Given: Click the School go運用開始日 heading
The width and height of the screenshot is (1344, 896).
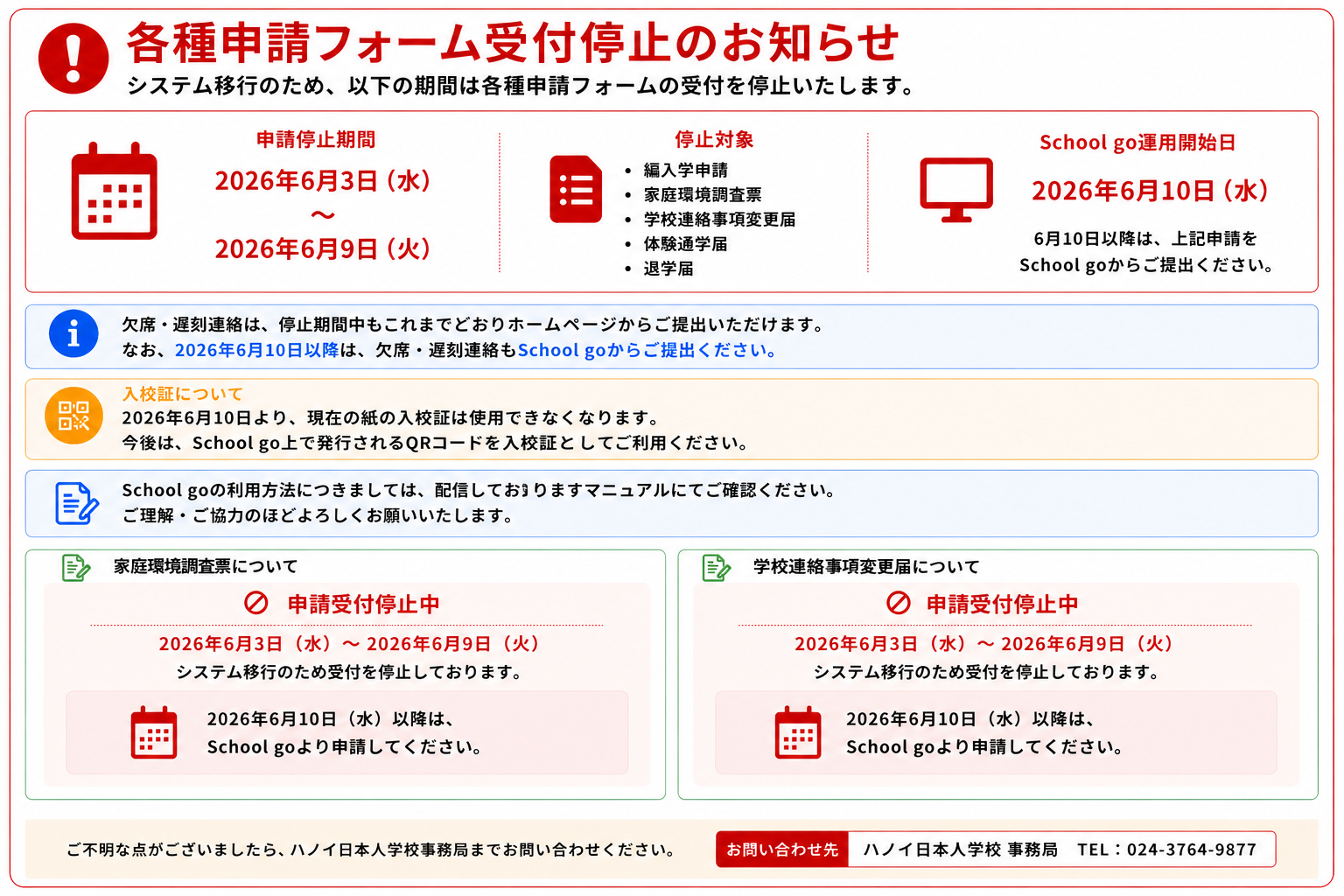Looking at the screenshot, I should pos(1137,143).
